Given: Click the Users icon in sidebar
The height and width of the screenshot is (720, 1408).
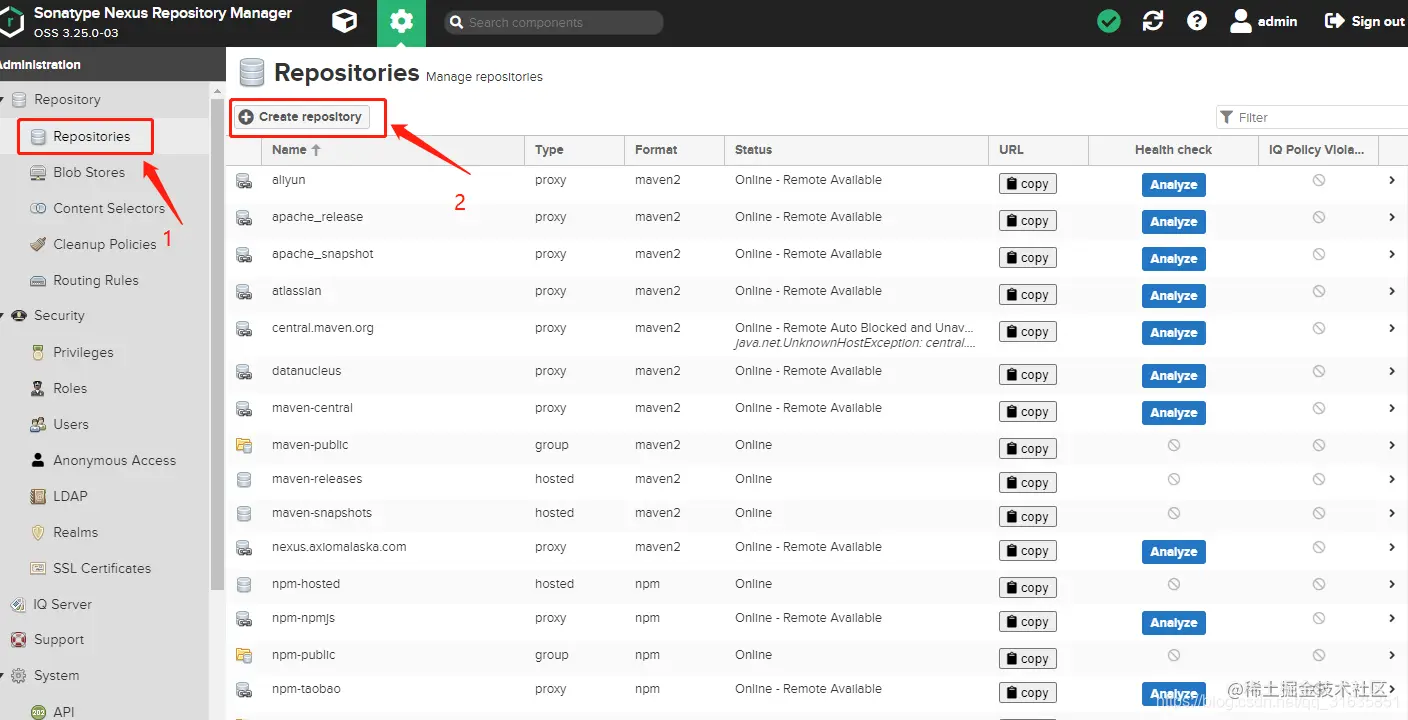Looking at the screenshot, I should [x=38, y=424].
